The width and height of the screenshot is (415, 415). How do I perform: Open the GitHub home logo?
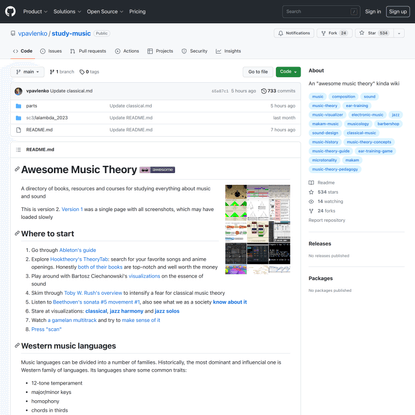(x=10, y=11)
